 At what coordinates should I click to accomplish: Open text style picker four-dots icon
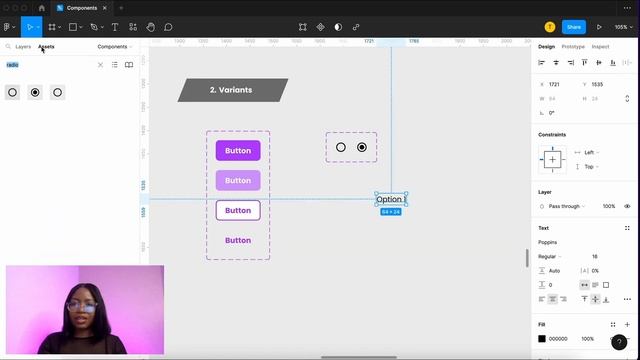pos(627,228)
